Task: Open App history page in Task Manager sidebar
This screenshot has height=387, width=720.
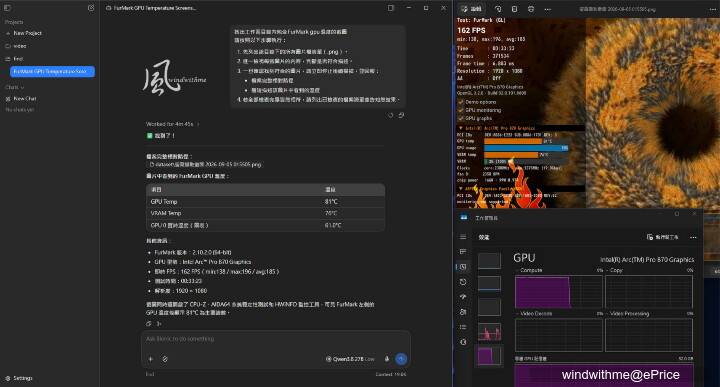Action: point(463,282)
